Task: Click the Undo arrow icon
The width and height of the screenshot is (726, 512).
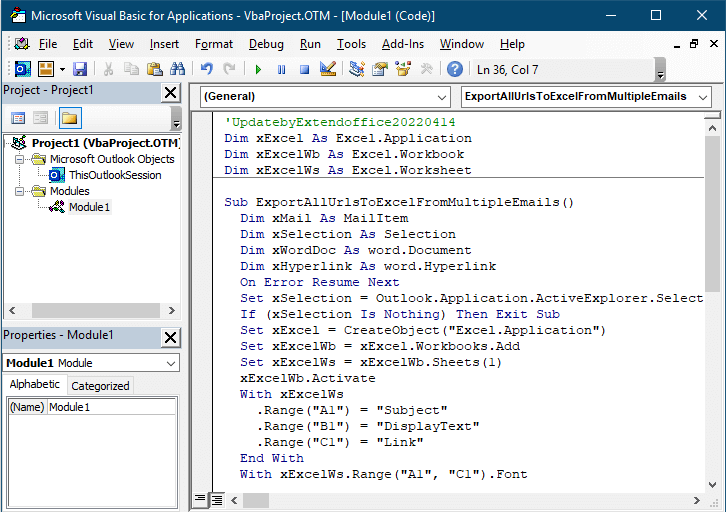Action: pos(207,69)
